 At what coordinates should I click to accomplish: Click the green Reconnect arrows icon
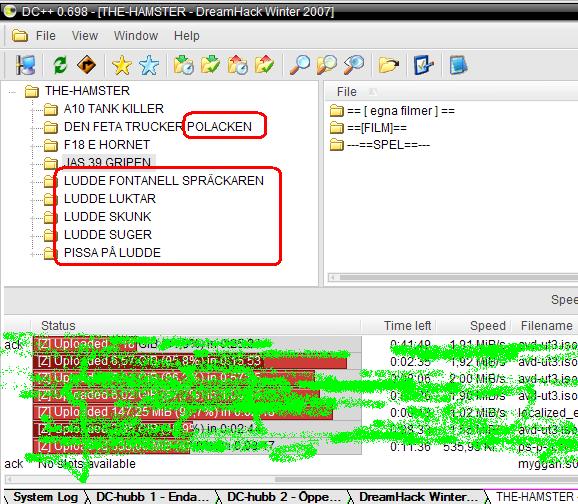pos(60,65)
